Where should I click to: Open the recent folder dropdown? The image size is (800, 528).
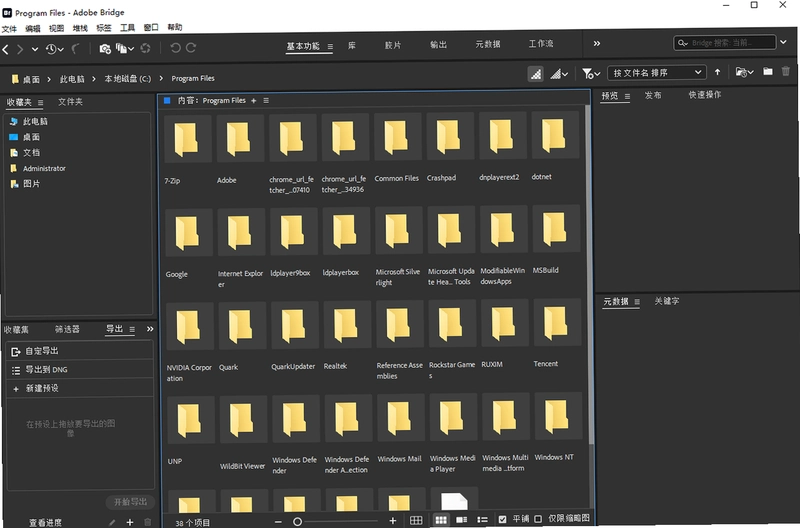(744, 72)
